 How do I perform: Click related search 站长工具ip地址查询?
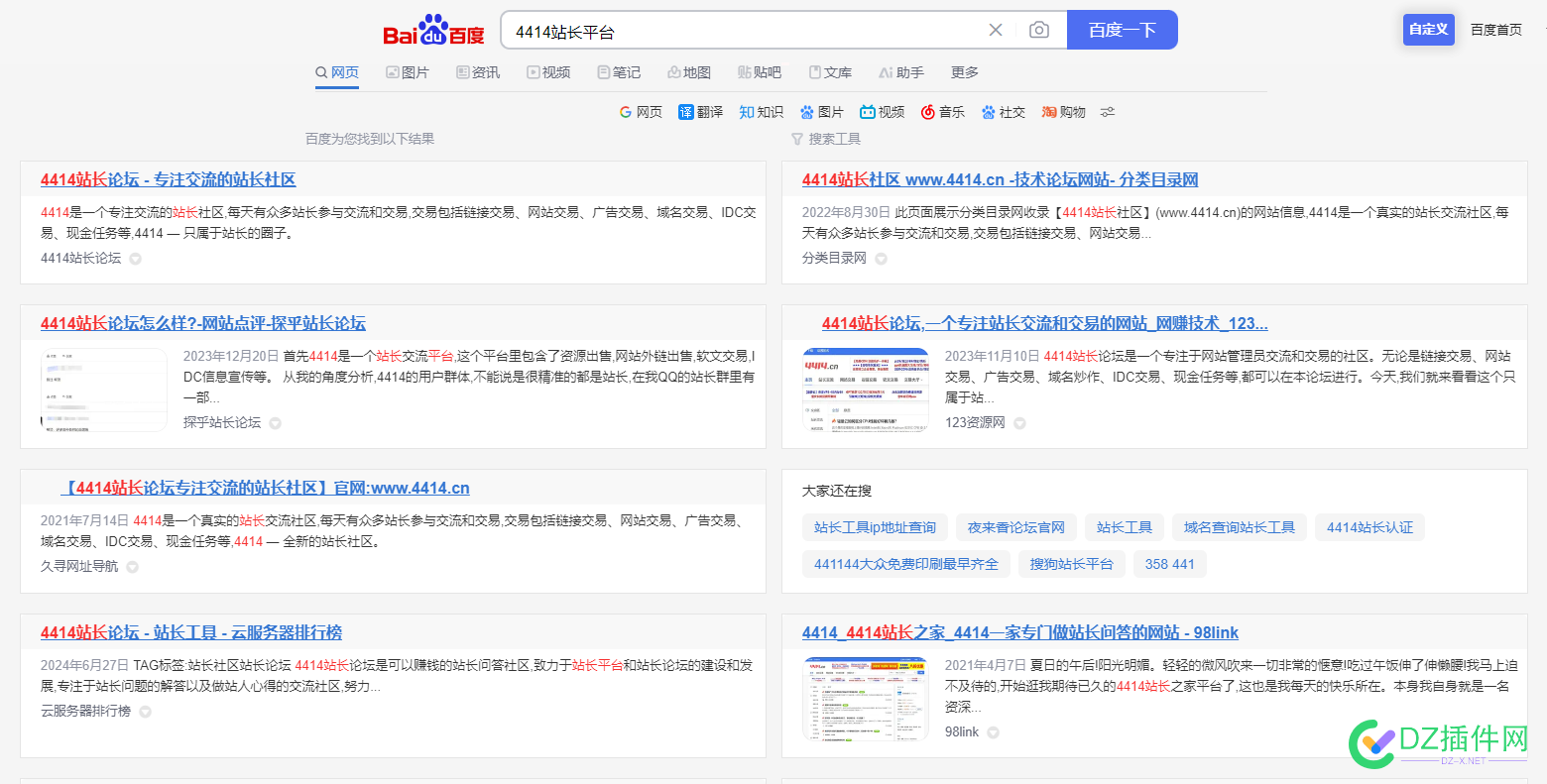pyautogui.click(x=875, y=527)
